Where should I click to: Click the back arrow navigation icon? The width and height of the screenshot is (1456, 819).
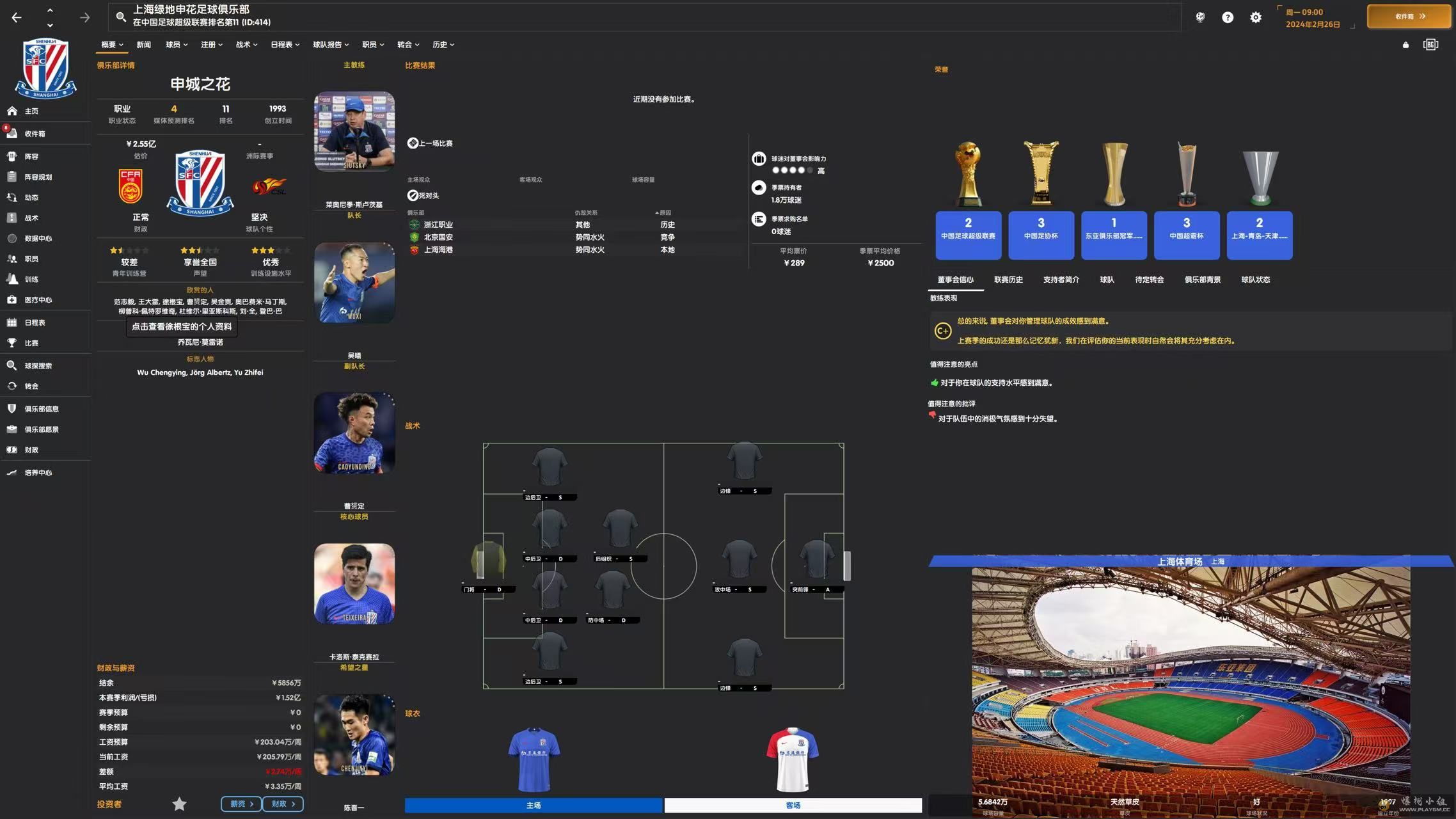(x=17, y=17)
